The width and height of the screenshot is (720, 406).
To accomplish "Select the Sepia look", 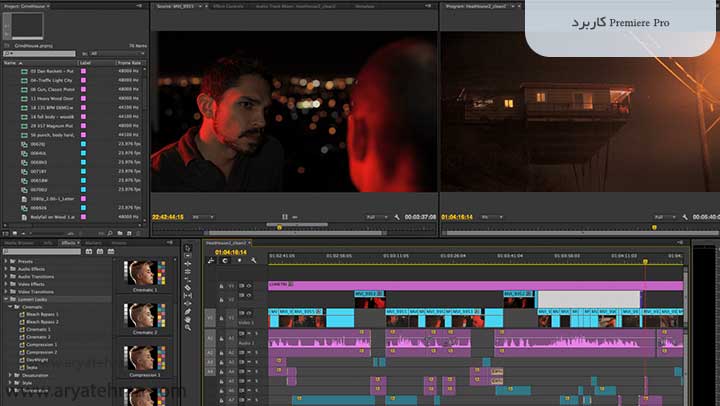I will [x=32, y=367].
